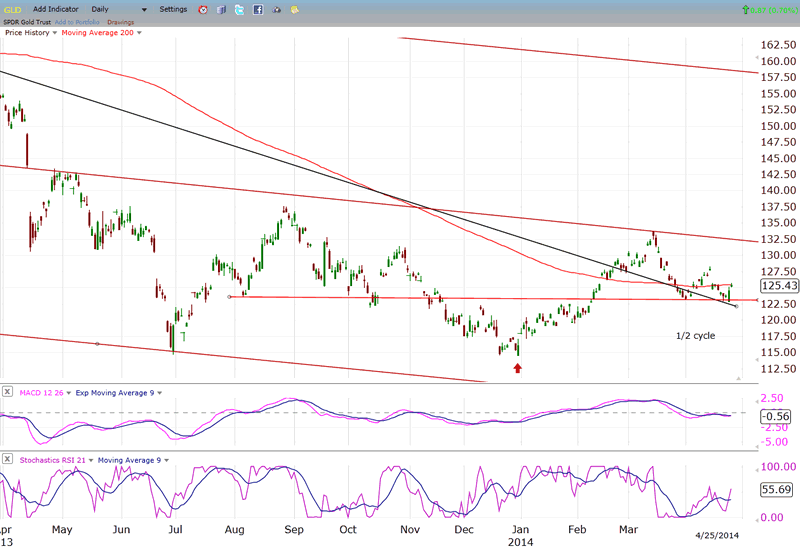Click the yellow note icon
Viewport: 800px width, 548px height.
coord(294,9)
